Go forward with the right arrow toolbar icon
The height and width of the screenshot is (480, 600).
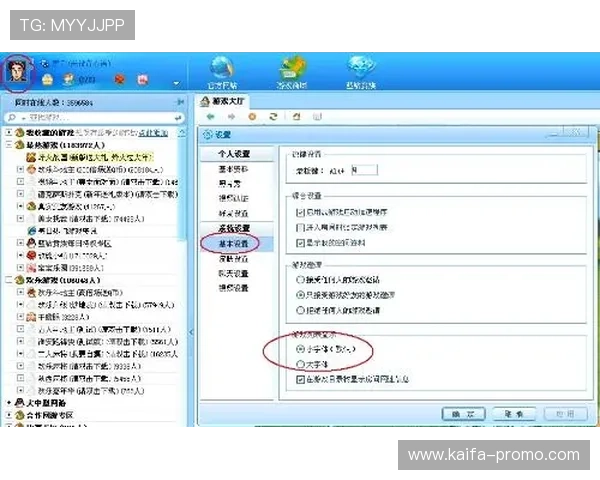point(231,116)
